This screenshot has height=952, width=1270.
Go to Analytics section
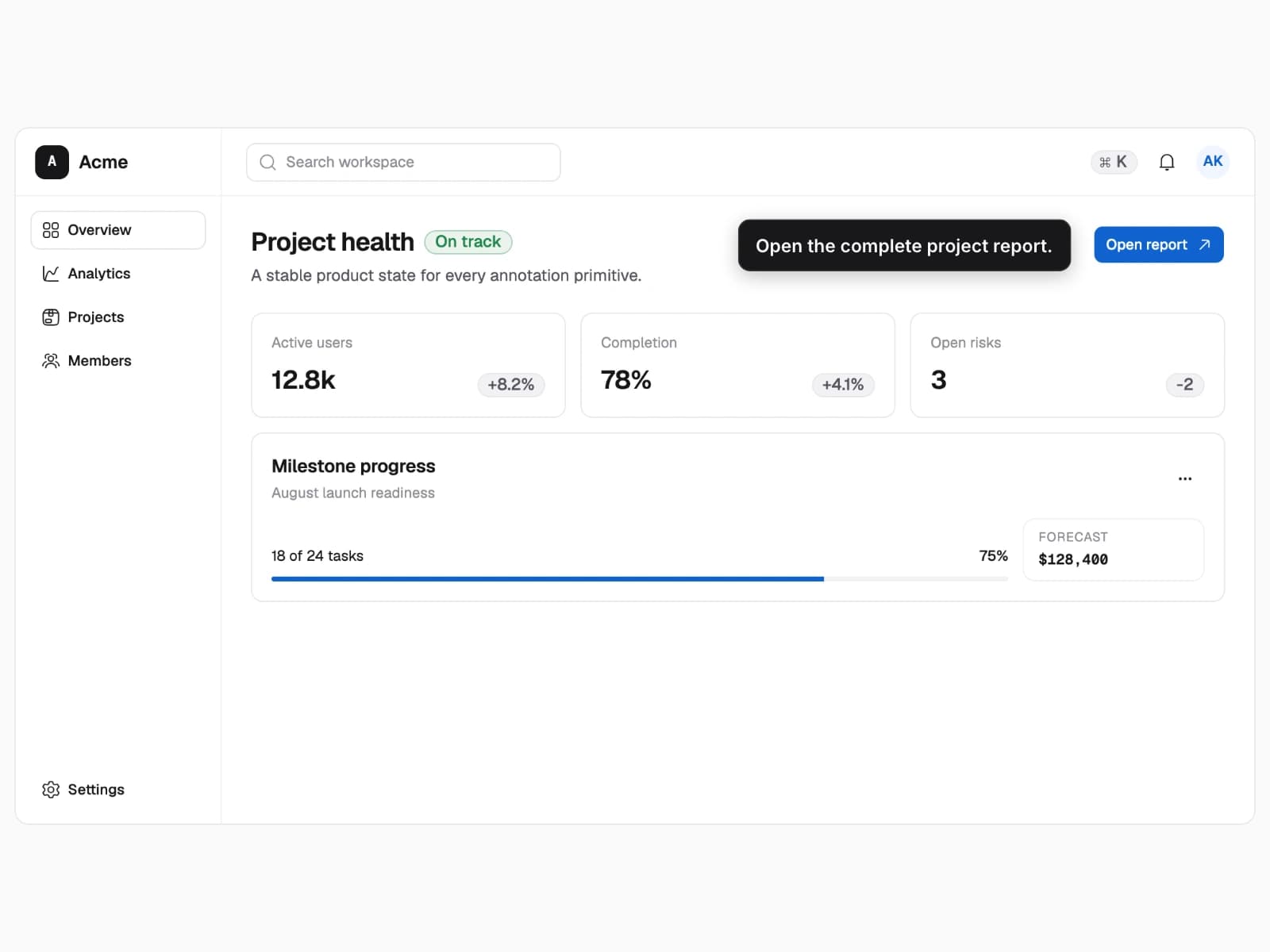click(118, 274)
